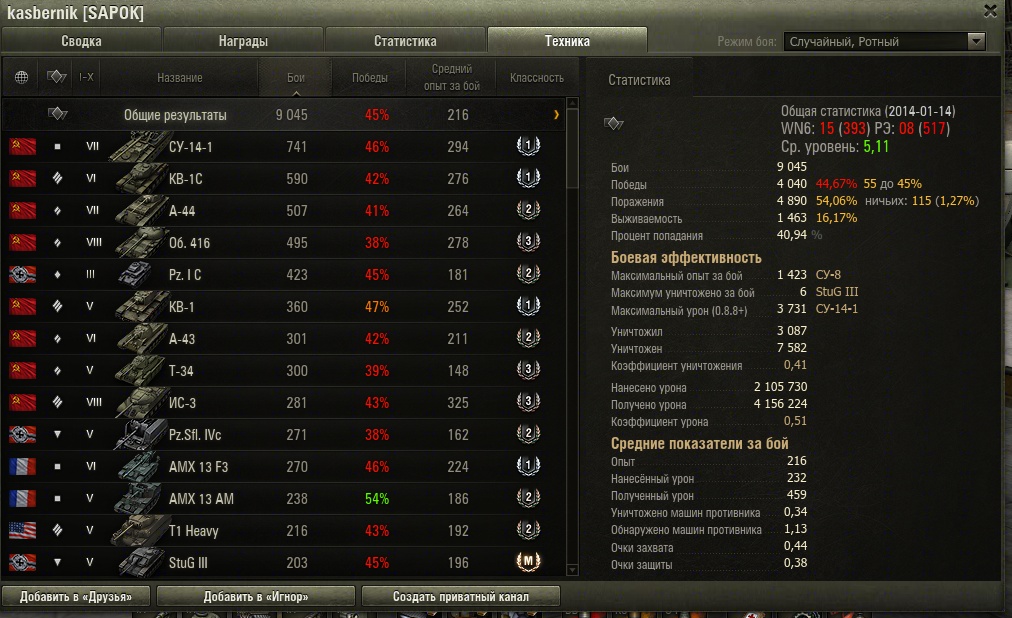
Task: Sort list by Бои column
Action: [296, 77]
